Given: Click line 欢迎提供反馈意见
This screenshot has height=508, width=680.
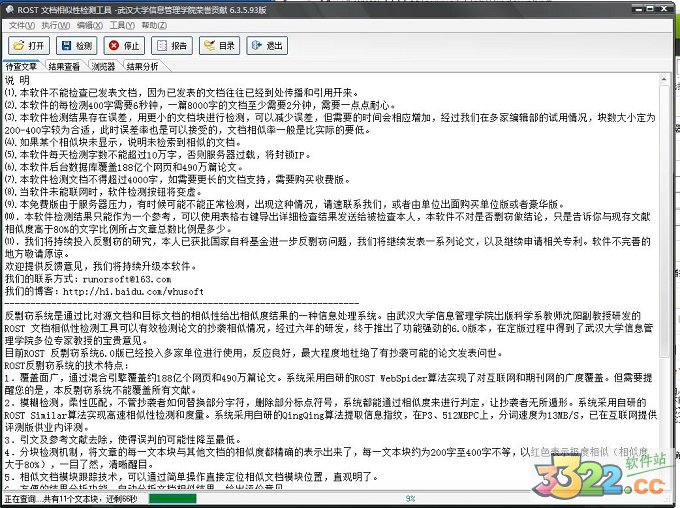Looking at the screenshot, I should tap(101, 266).
